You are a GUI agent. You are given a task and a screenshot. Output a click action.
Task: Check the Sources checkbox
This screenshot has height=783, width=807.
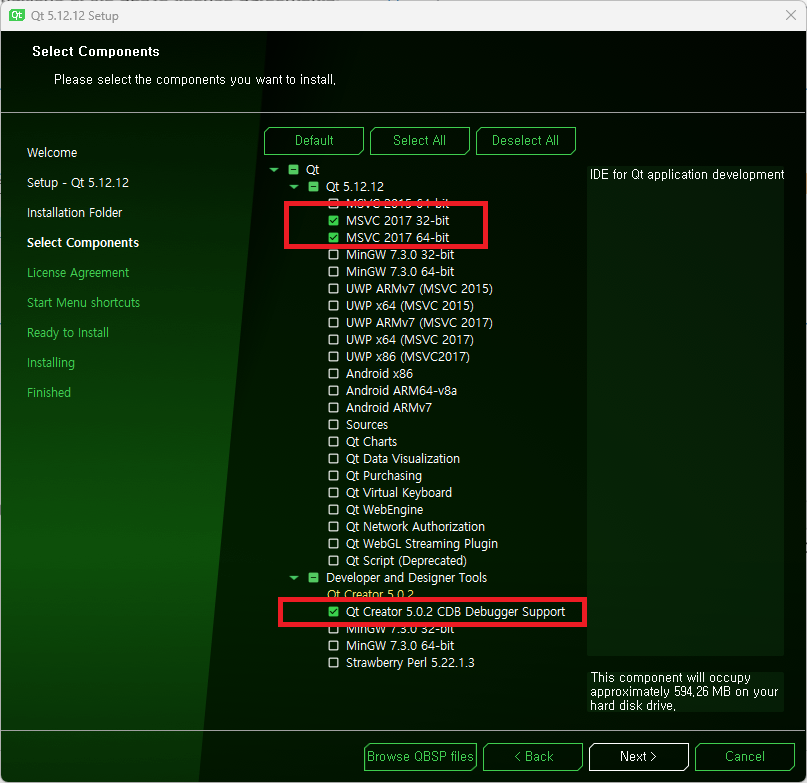(334, 424)
